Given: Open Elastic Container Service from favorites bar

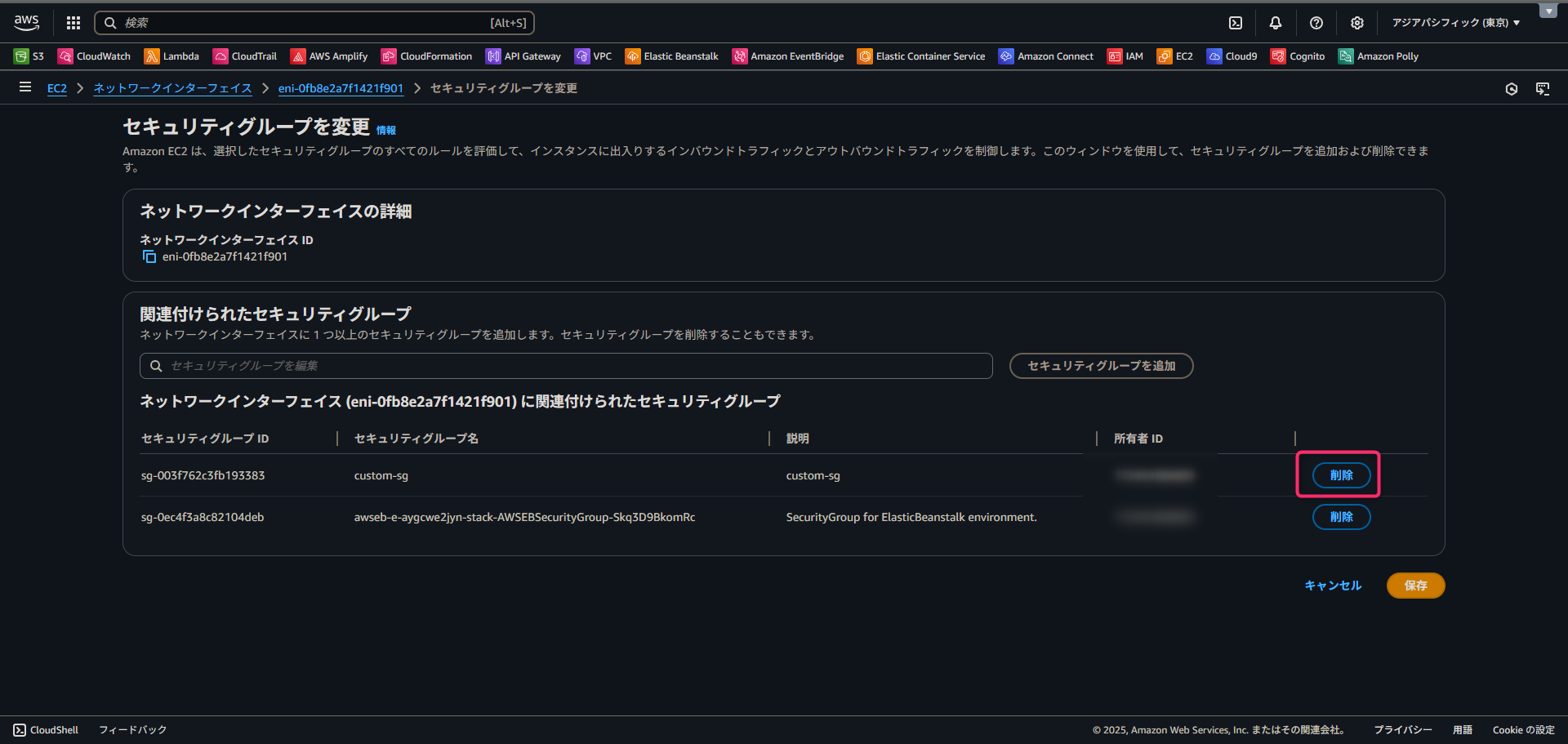Looking at the screenshot, I should [x=921, y=56].
